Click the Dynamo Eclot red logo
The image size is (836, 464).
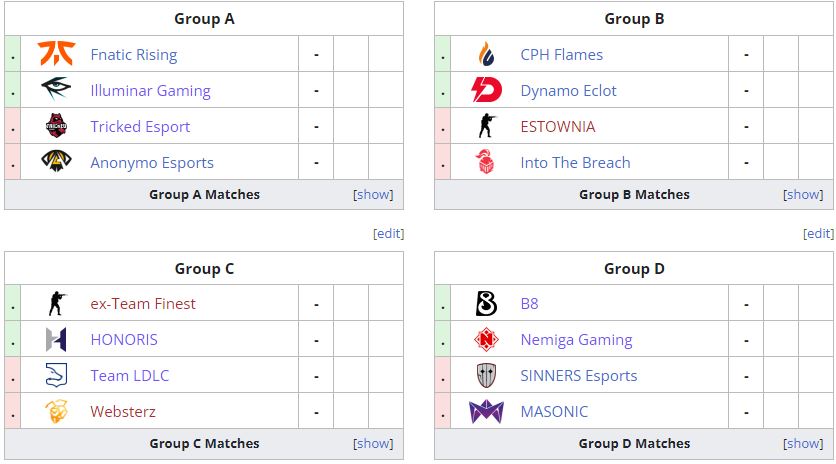(485, 91)
